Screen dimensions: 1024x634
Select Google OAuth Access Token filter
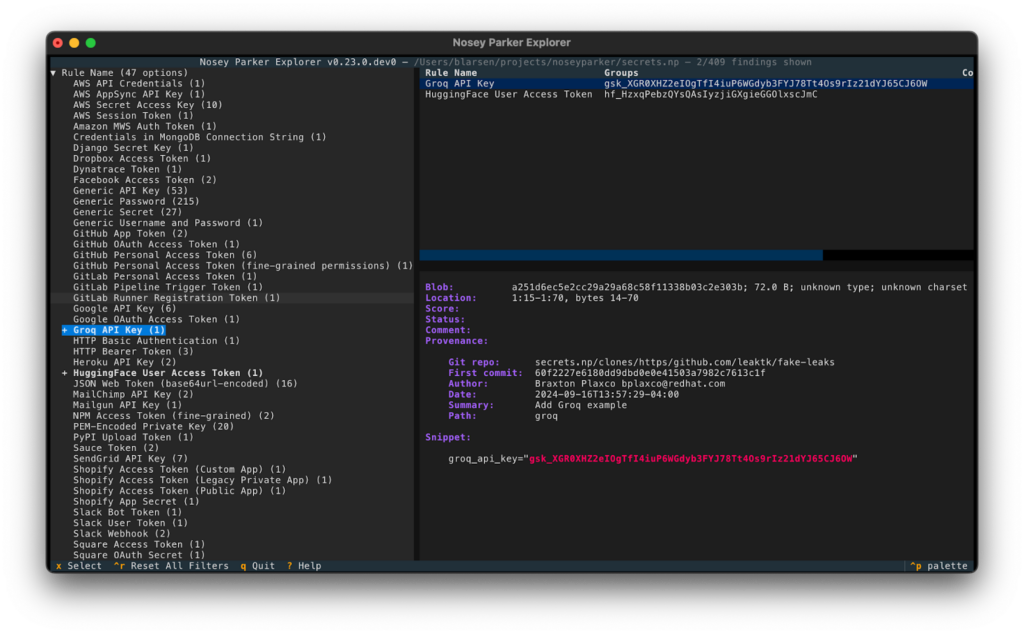156,319
